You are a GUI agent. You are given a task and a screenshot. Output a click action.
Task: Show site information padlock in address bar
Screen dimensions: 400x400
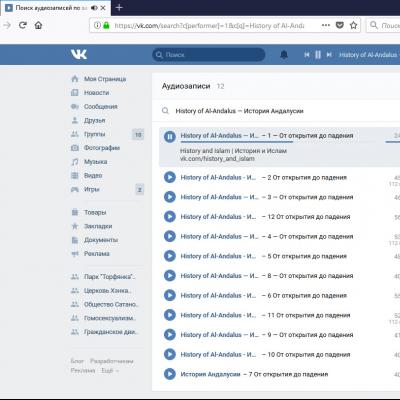[106, 25]
